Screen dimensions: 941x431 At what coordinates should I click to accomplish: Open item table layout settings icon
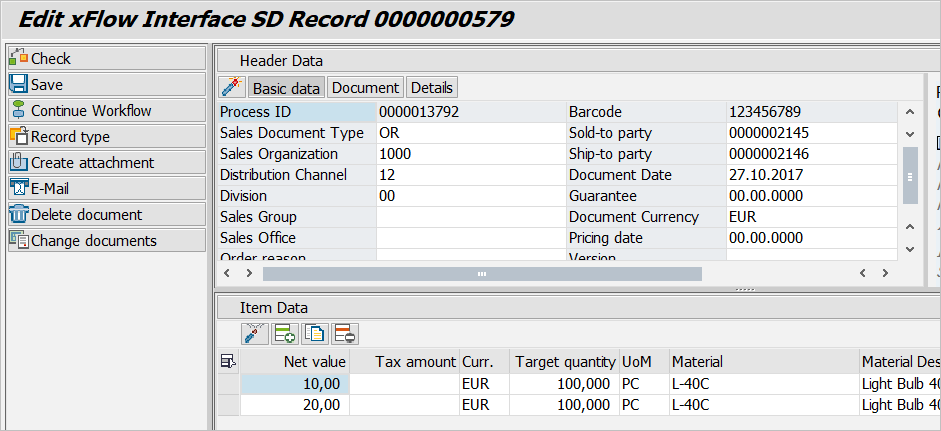coord(228,361)
